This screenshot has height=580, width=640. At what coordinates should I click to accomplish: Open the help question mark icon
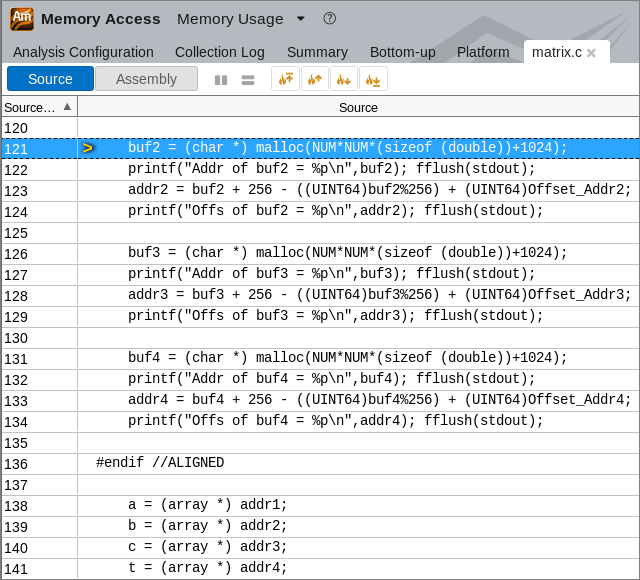click(x=329, y=19)
